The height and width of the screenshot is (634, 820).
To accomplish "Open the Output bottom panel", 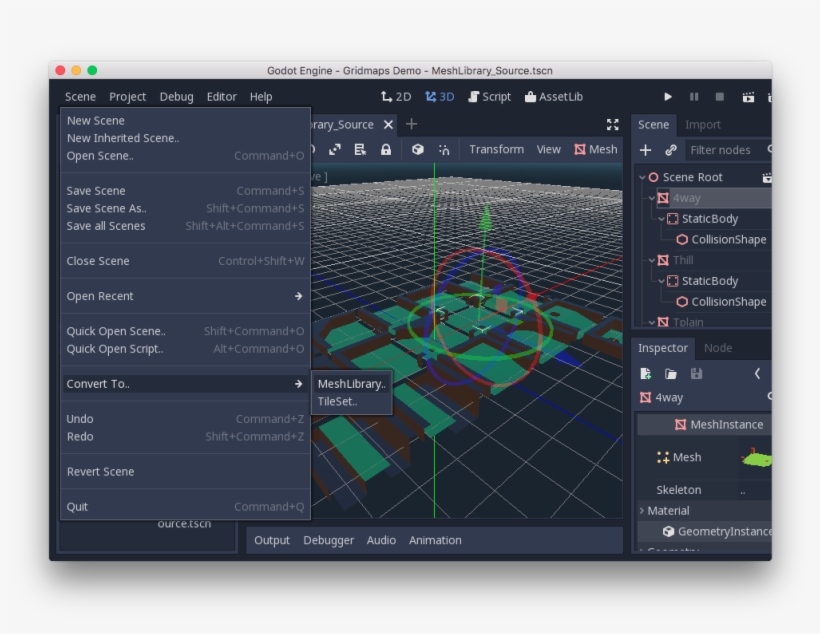I will click(x=271, y=540).
